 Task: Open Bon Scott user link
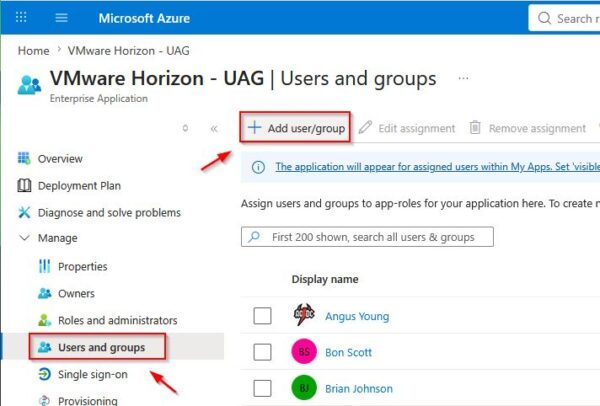pyautogui.click(x=348, y=352)
